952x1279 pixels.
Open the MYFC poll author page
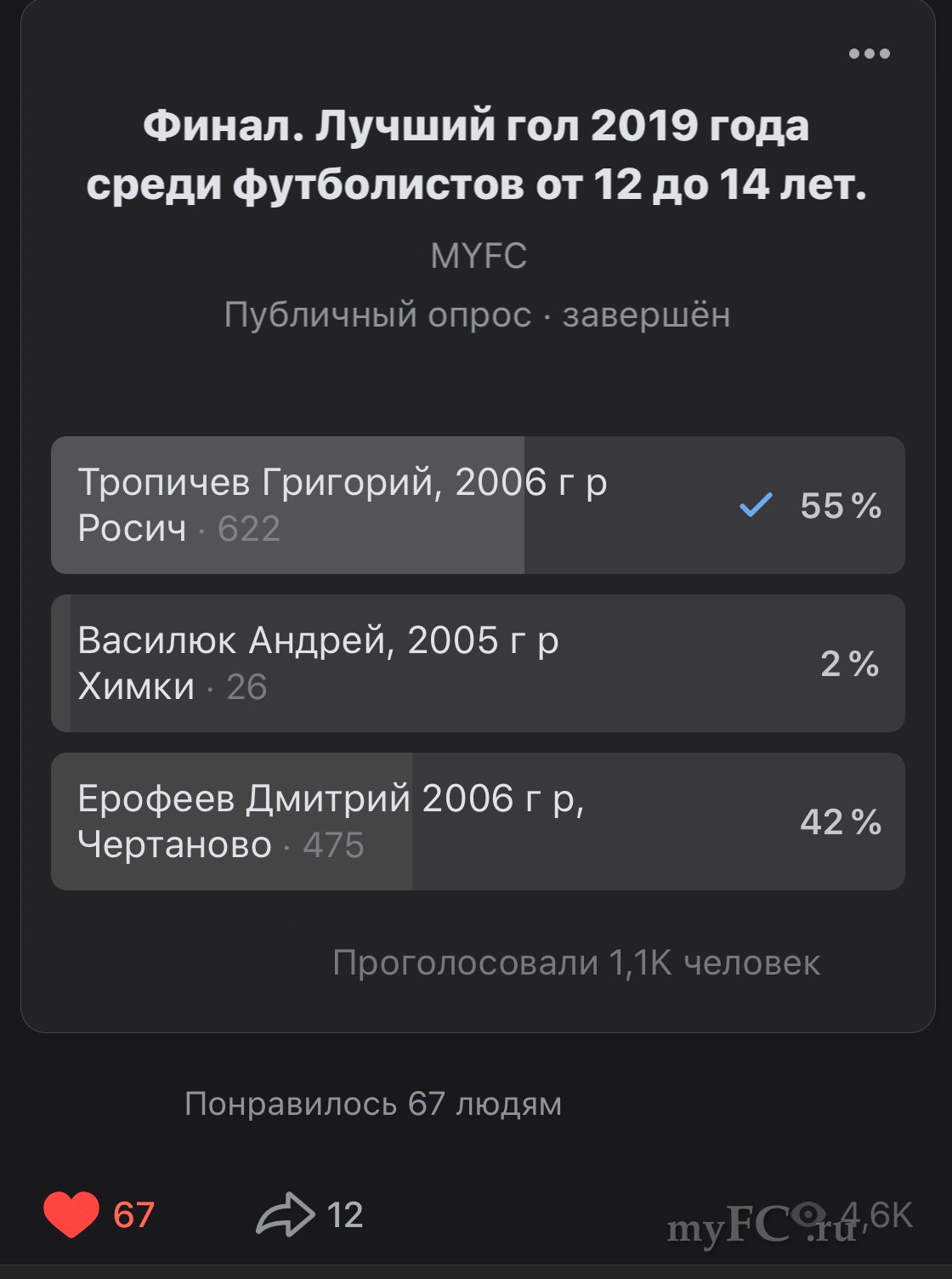pos(479,256)
